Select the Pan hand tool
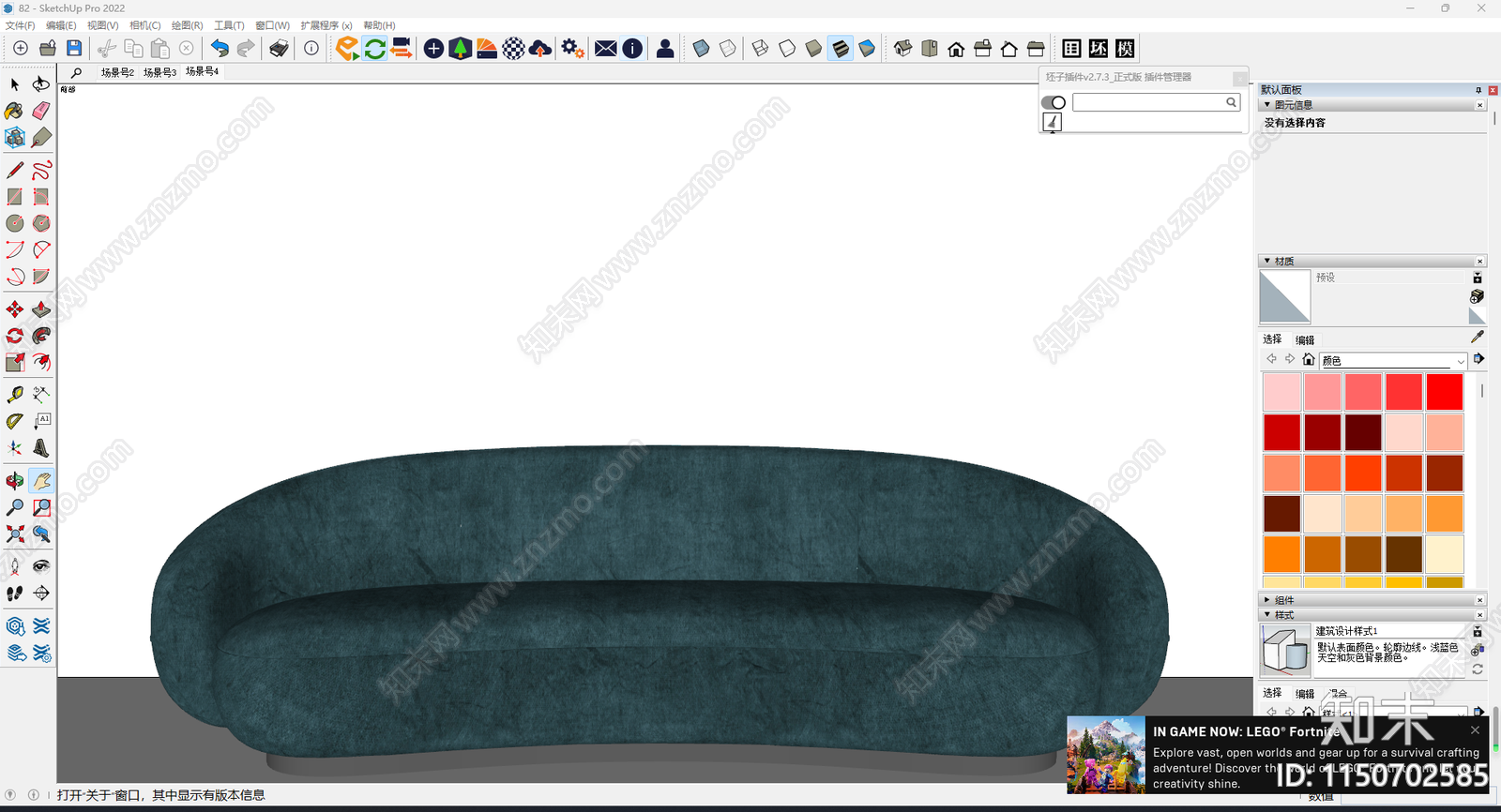 [x=41, y=481]
